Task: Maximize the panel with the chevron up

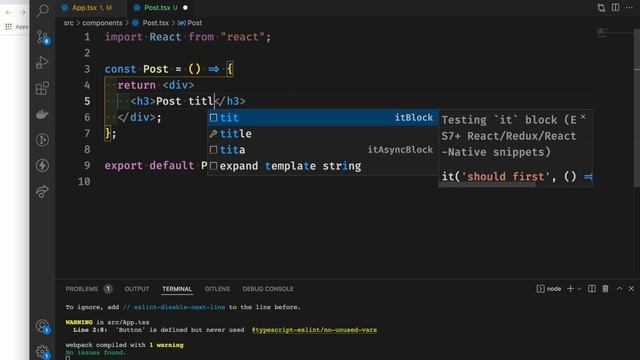Action: click(619, 289)
